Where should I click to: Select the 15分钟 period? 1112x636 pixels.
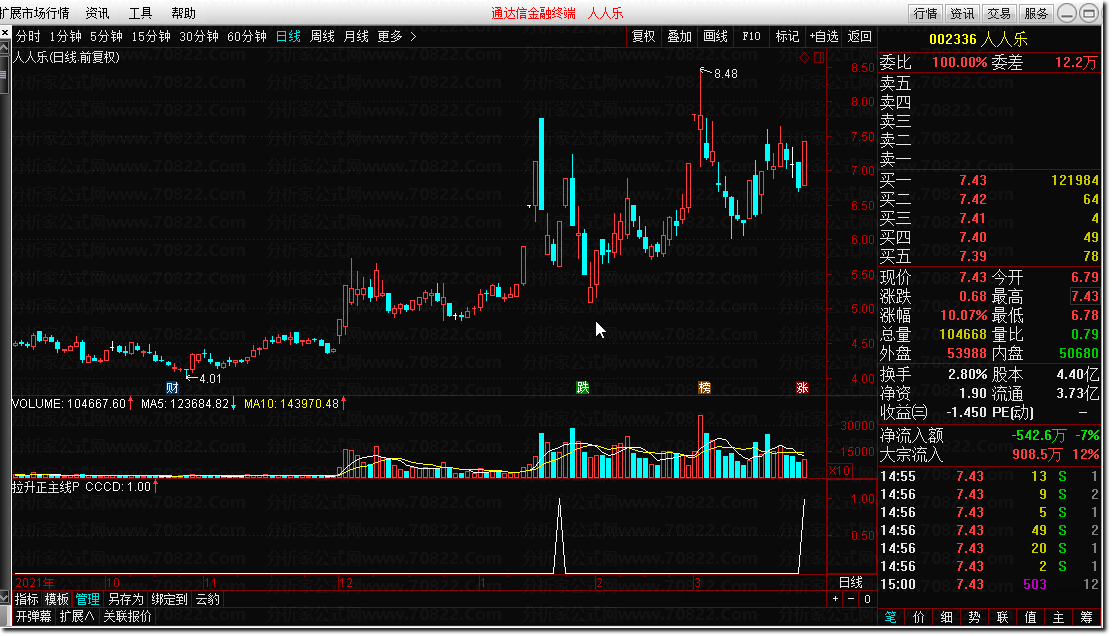pos(151,36)
